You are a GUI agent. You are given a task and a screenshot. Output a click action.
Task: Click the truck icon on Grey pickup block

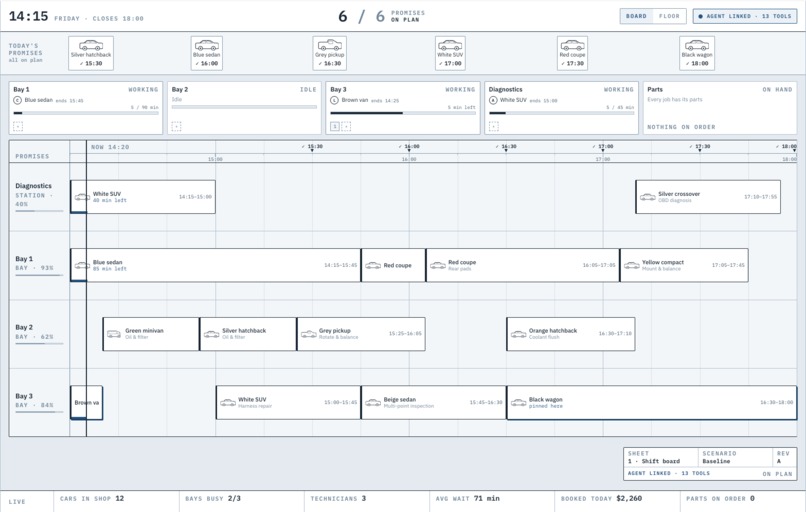[x=308, y=334]
